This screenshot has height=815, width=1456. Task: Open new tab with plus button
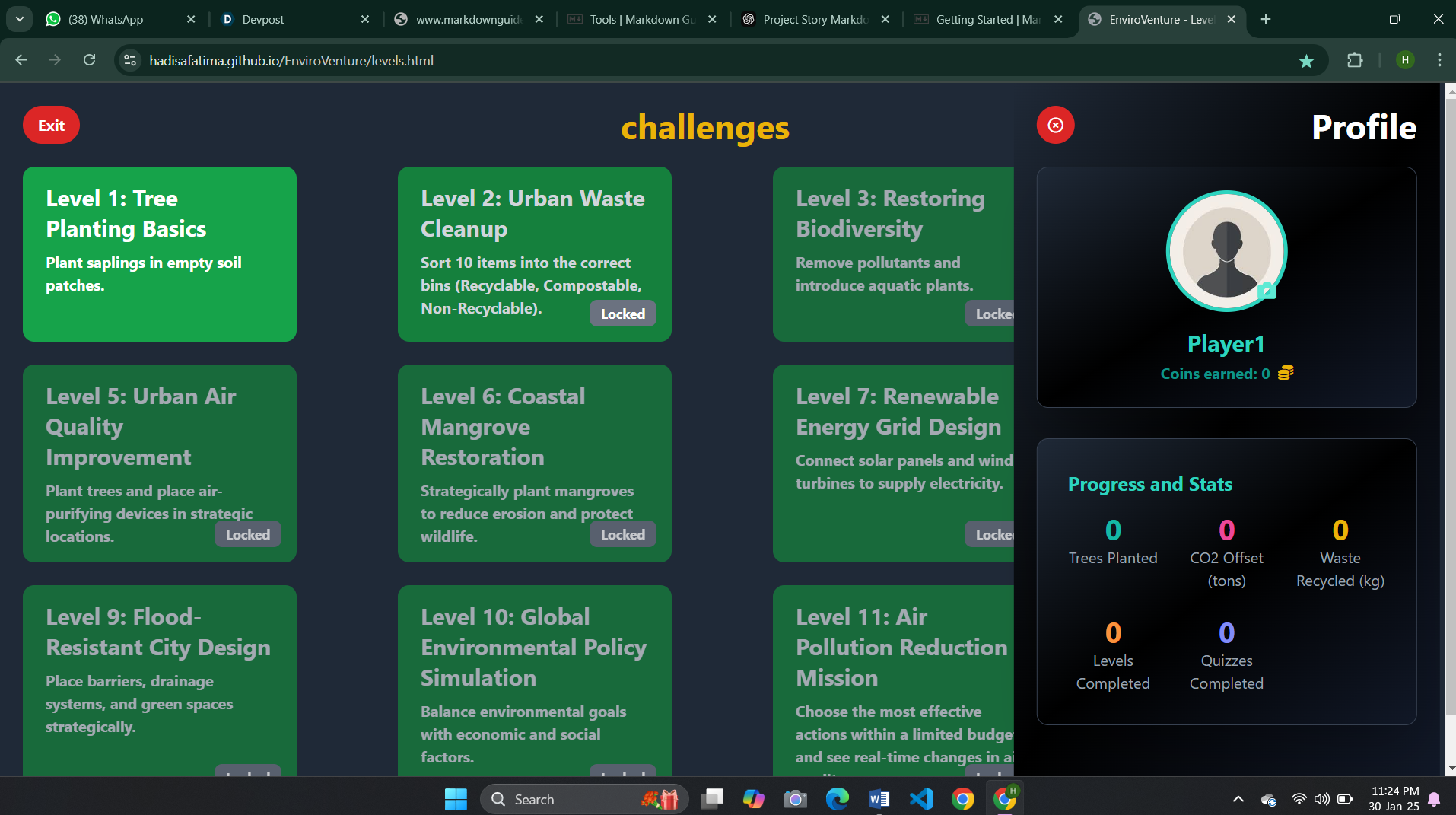tap(1266, 19)
